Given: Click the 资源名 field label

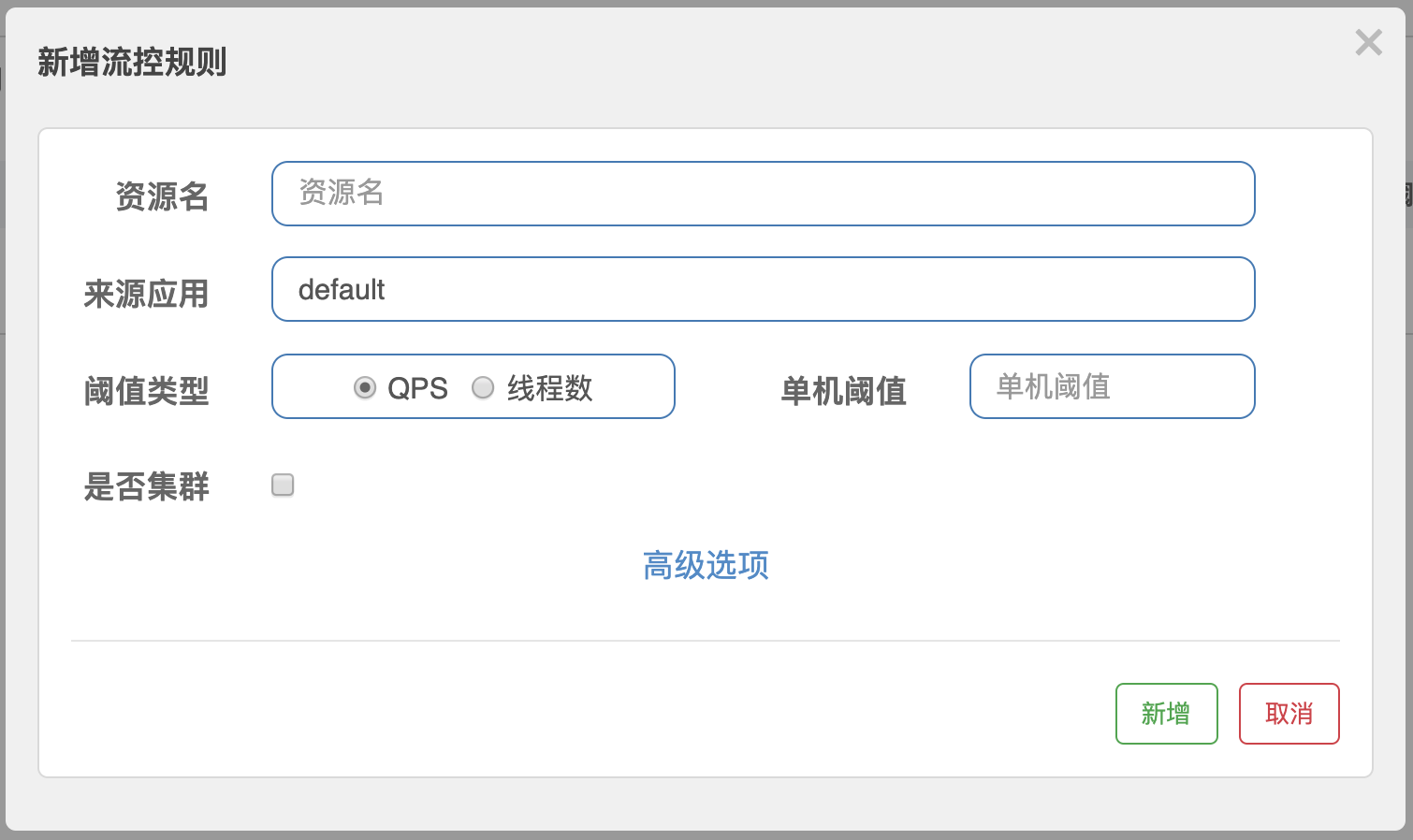Looking at the screenshot, I should coord(162,196).
